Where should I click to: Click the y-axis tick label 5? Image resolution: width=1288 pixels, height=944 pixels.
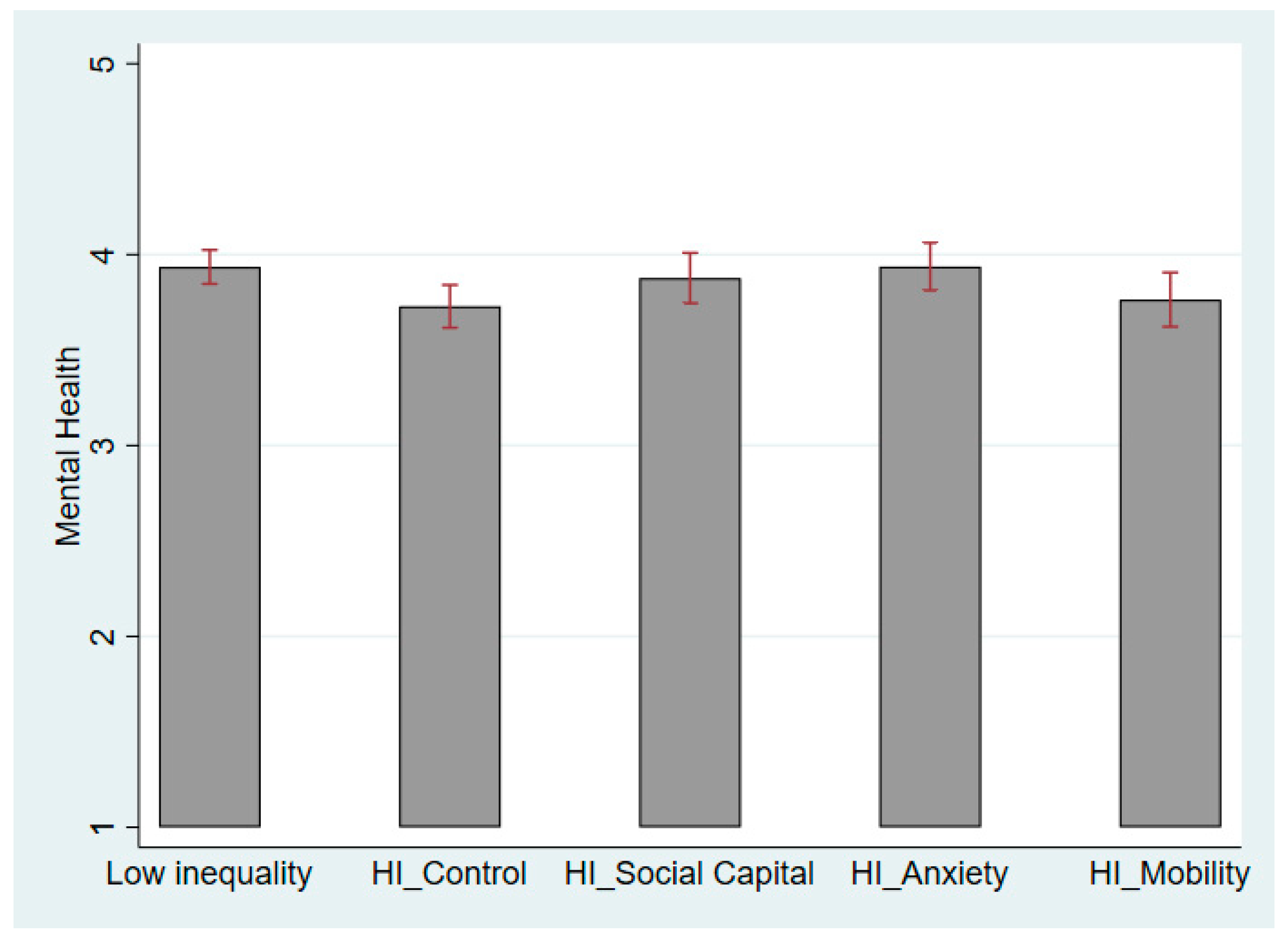(x=102, y=64)
